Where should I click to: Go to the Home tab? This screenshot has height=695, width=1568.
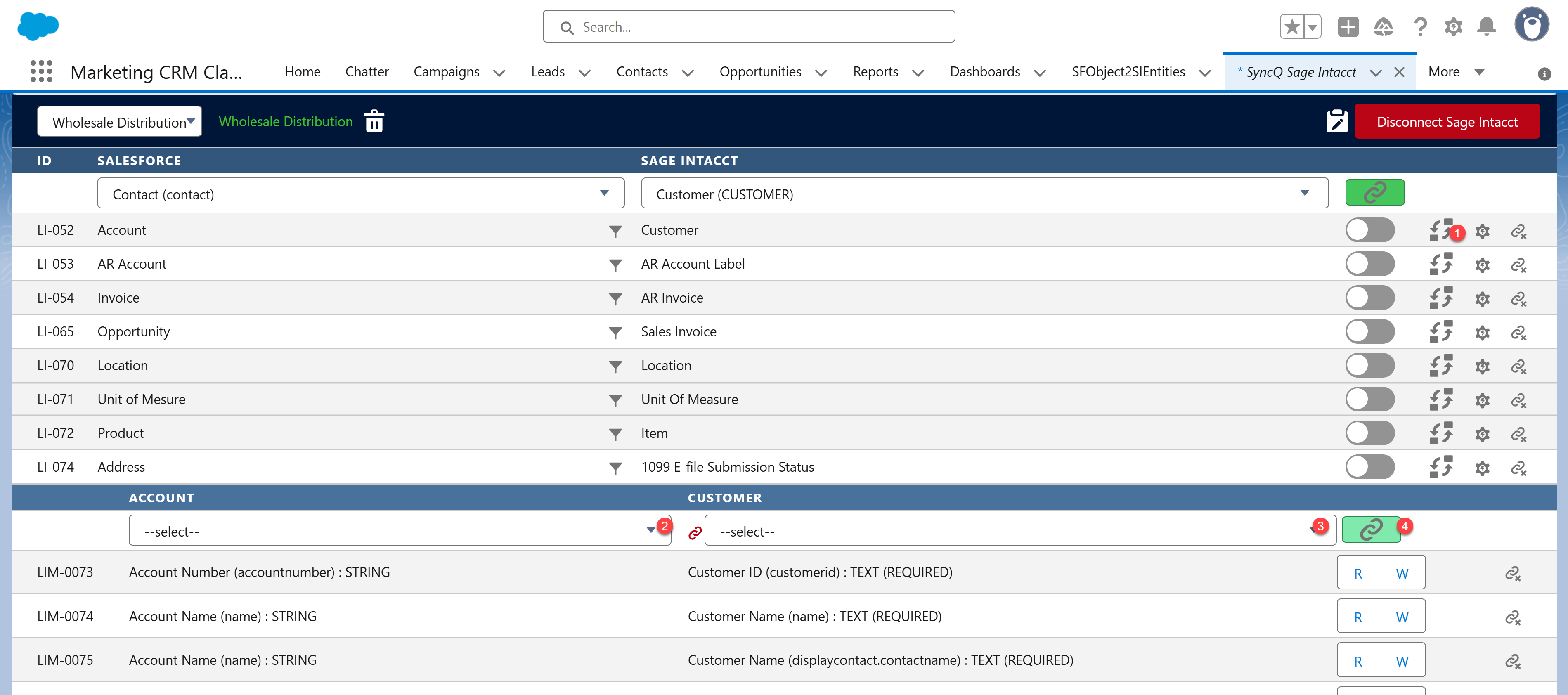[303, 72]
